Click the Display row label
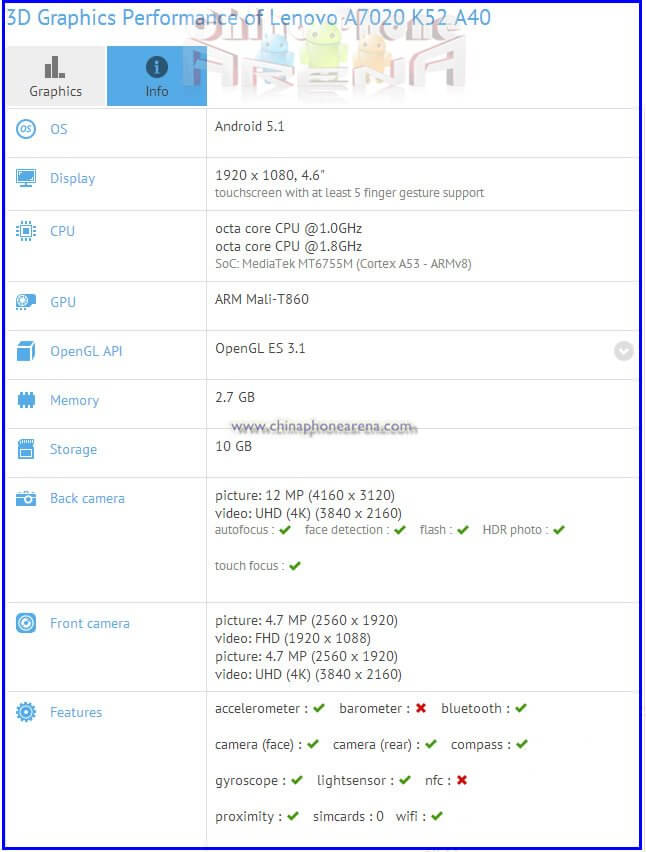The height and width of the screenshot is (852, 646). (72, 179)
